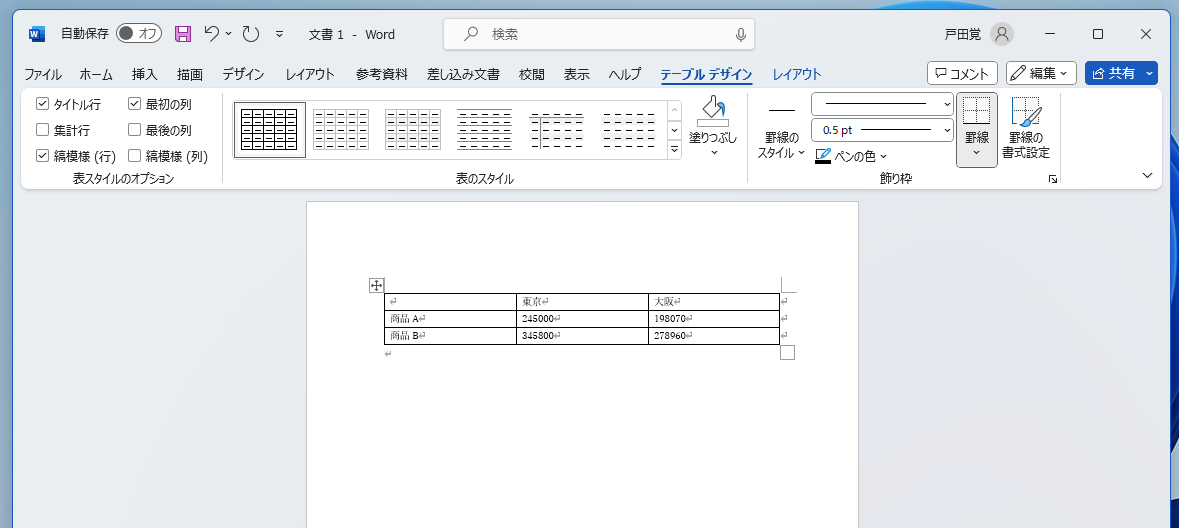Open the 校閲 tab
The image size is (1179, 528).
point(532,74)
